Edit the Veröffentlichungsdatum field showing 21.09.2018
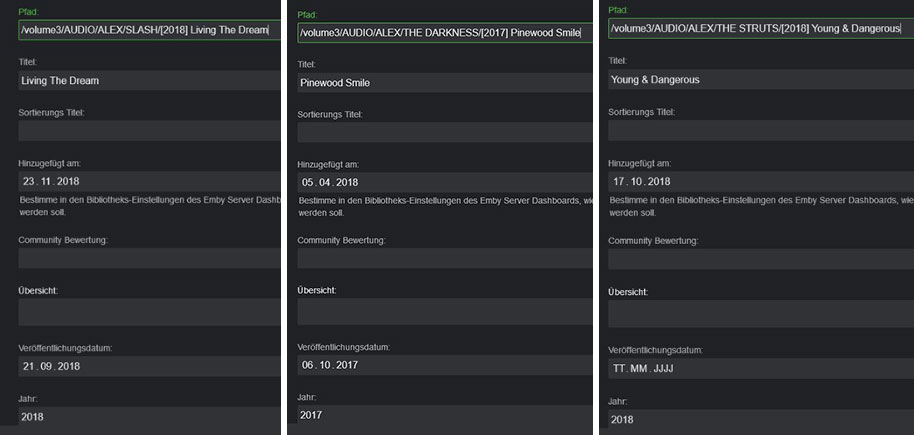The width and height of the screenshot is (917, 435). tap(148, 366)
